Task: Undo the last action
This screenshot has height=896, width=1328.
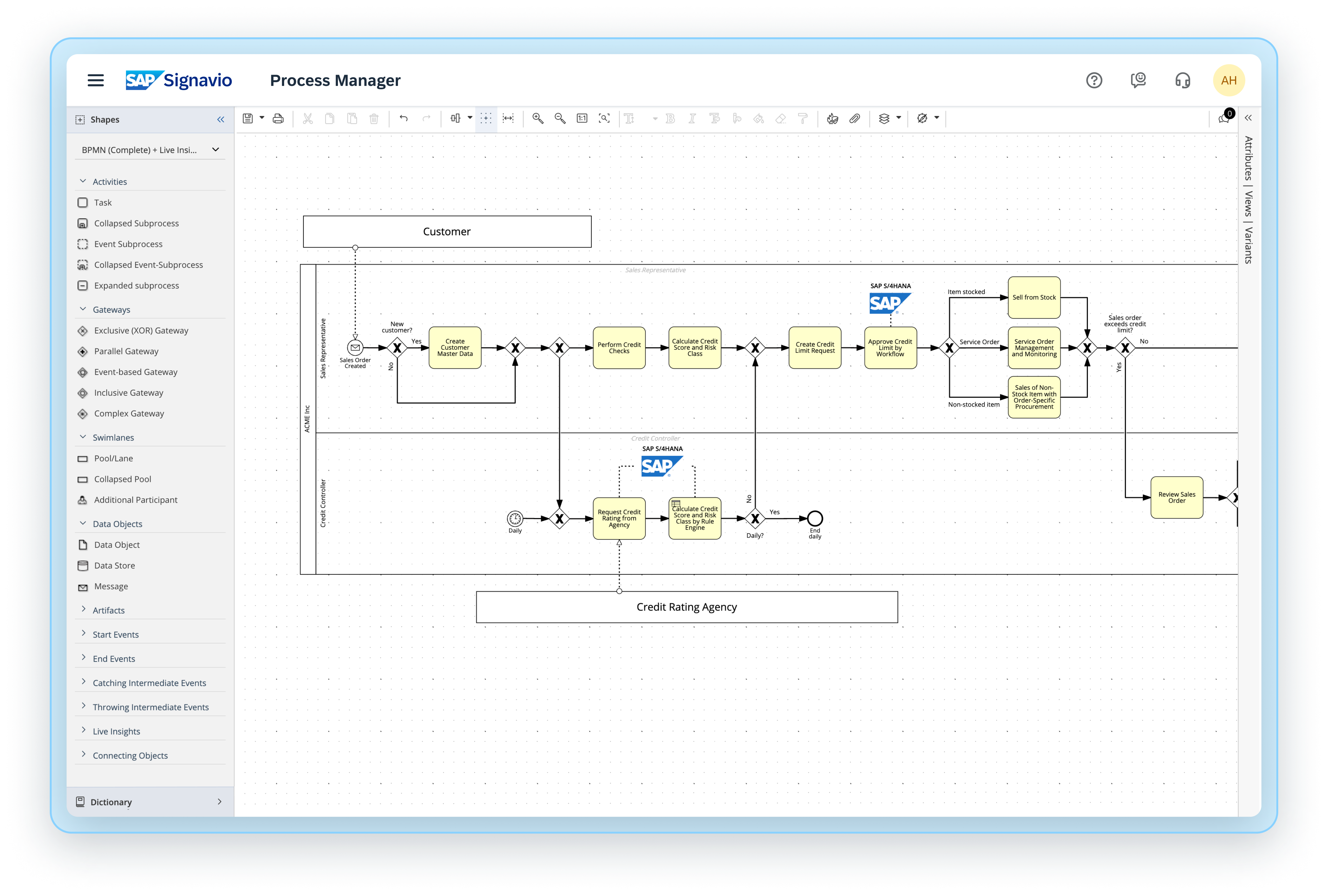Action: 404,118
